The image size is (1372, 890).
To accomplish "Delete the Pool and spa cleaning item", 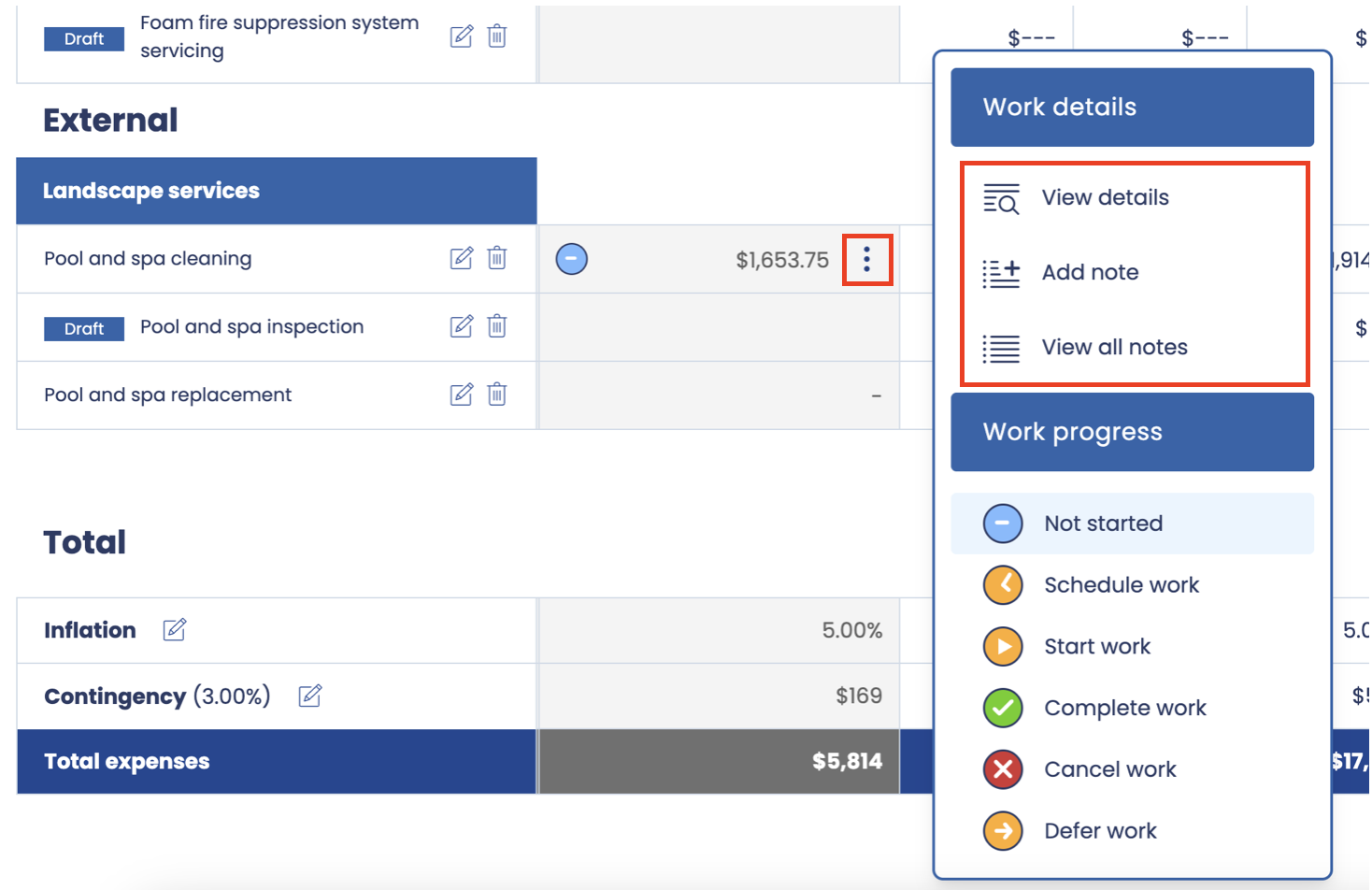I will 497,258.
